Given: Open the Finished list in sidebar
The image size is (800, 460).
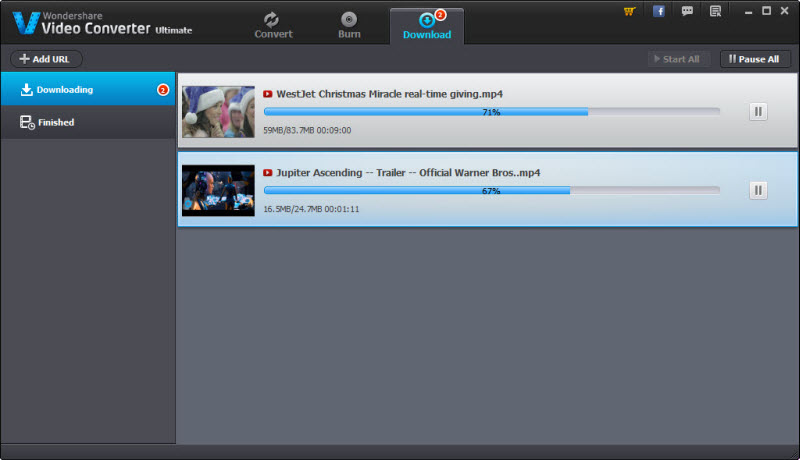Looking at the screenshot, I should [x=88, y=122].
